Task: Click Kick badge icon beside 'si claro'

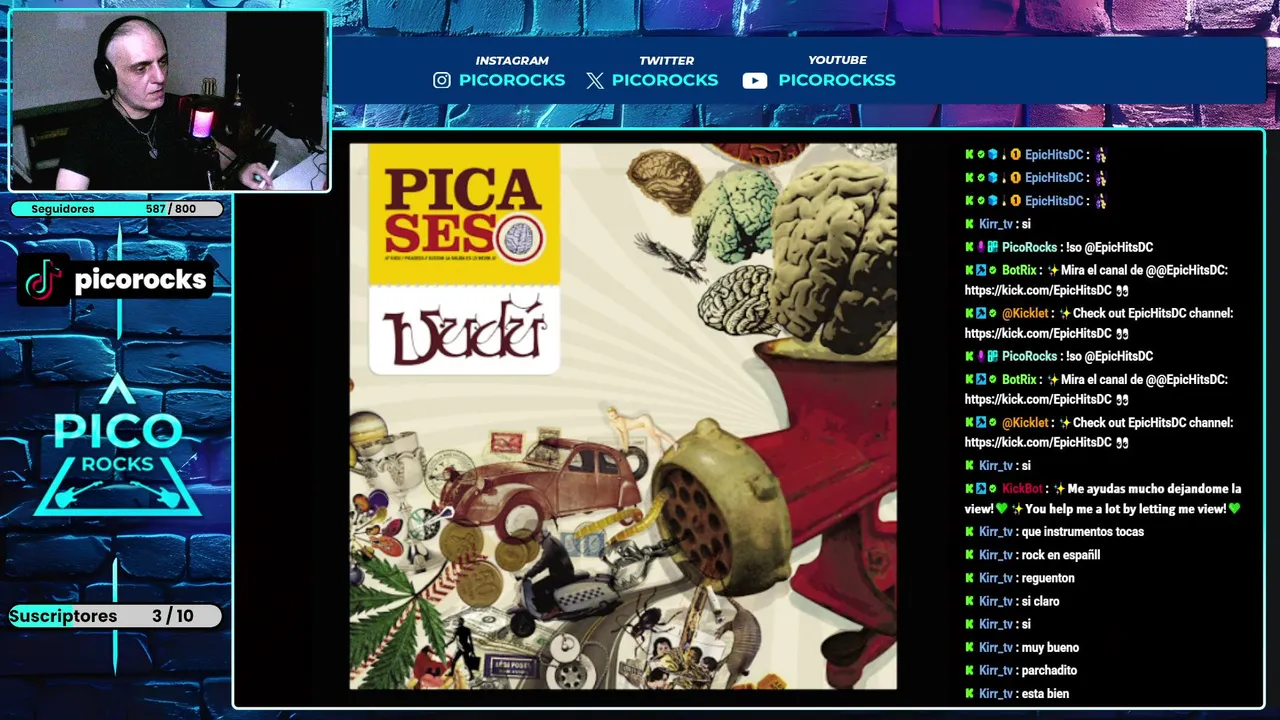Action: (x=969, y=601)
